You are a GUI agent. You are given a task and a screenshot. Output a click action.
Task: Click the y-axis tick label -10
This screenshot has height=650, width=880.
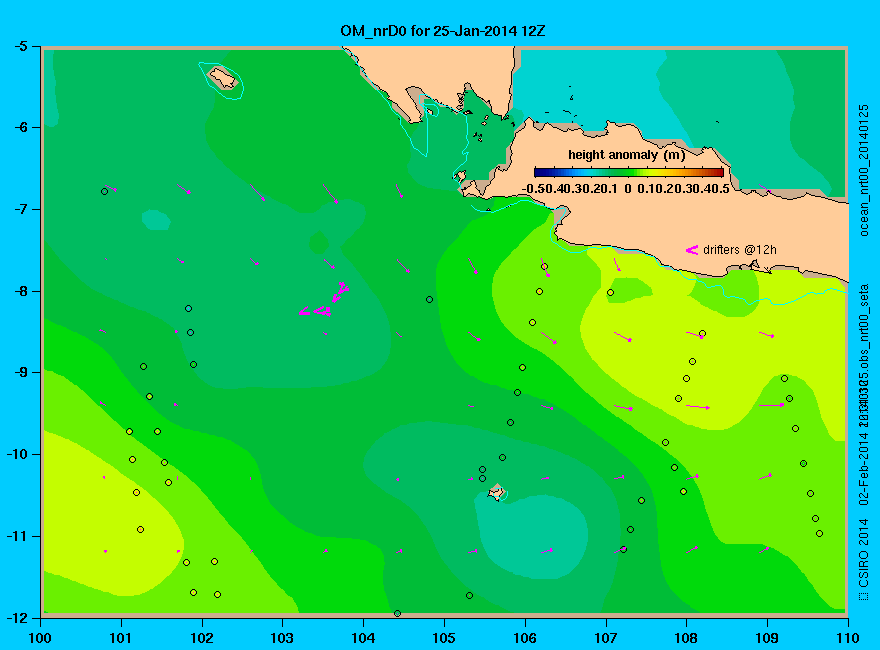tap(17, 454)
